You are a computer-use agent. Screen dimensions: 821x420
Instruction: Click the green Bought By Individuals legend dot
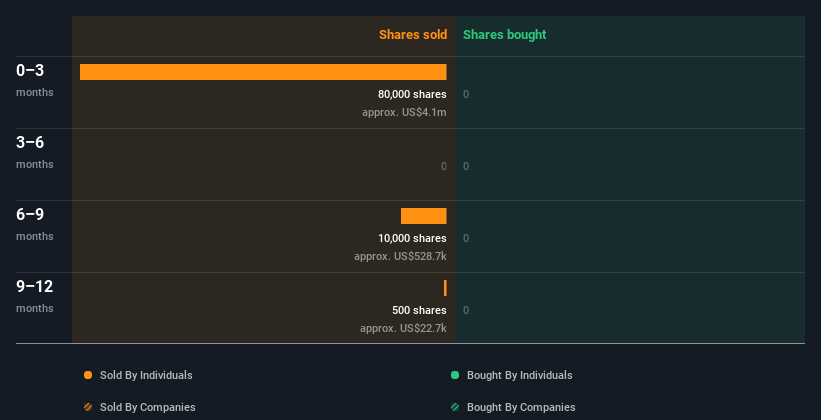455,375
